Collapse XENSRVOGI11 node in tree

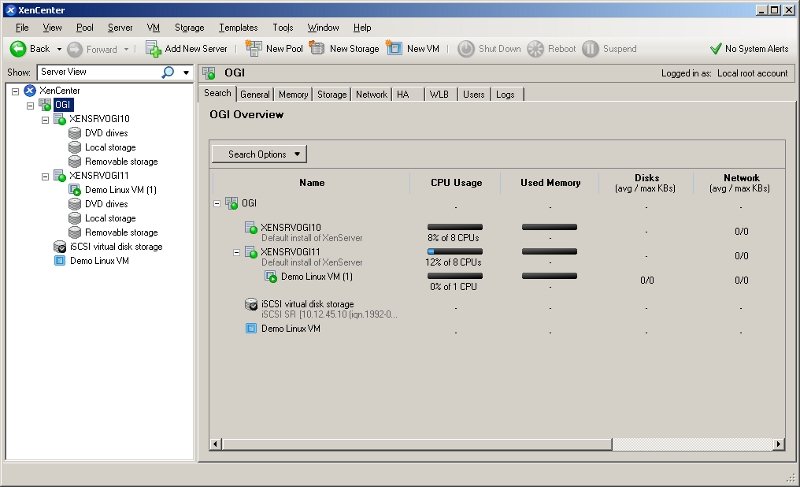pos(45,176)
